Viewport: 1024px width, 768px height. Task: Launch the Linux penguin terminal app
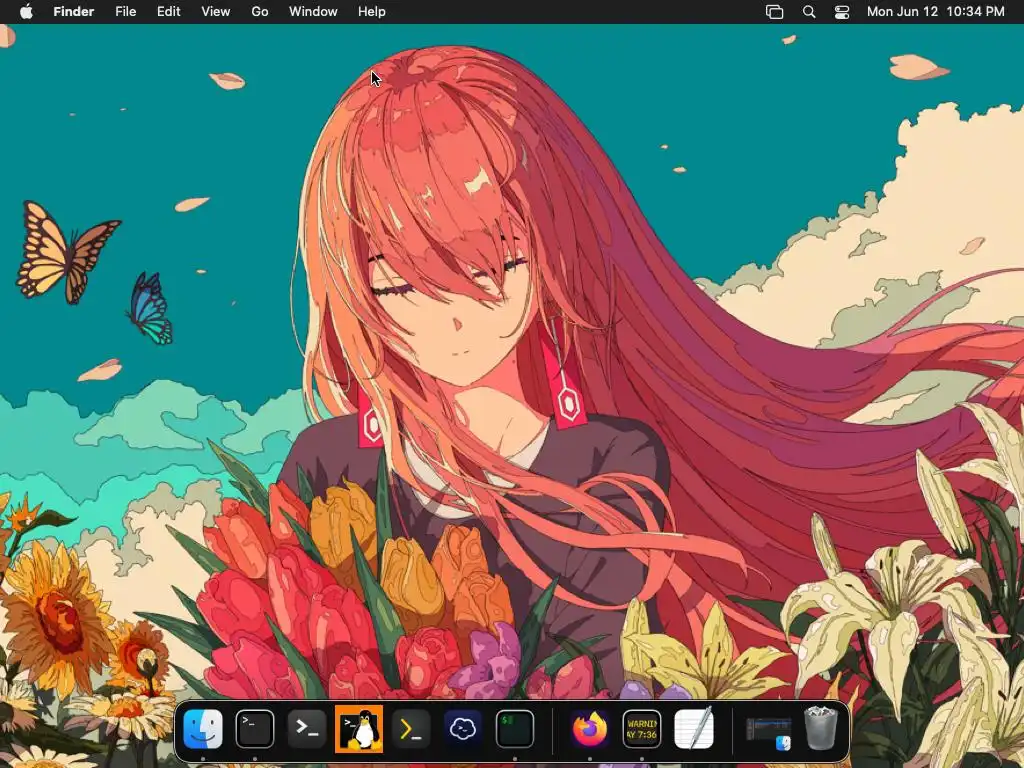click(x=359, y=729)
